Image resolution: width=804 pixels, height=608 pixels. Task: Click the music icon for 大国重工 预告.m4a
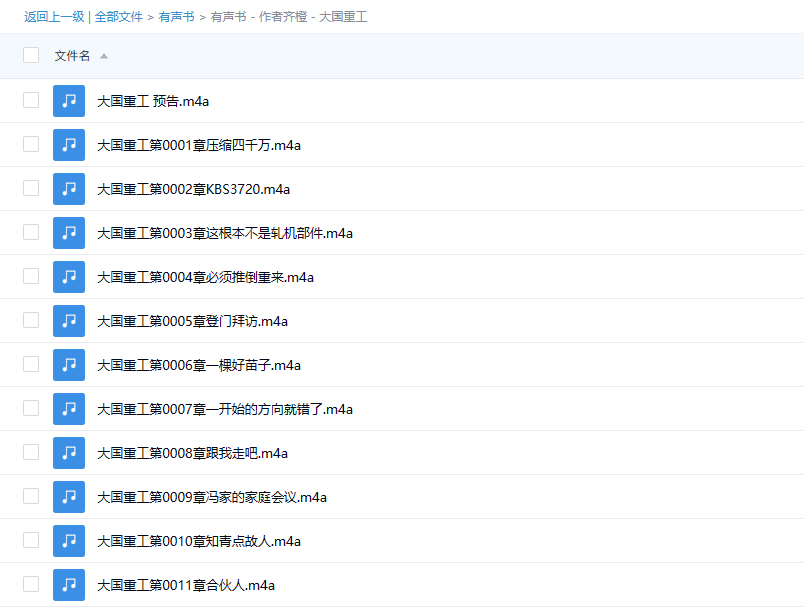tap(69, 101)
